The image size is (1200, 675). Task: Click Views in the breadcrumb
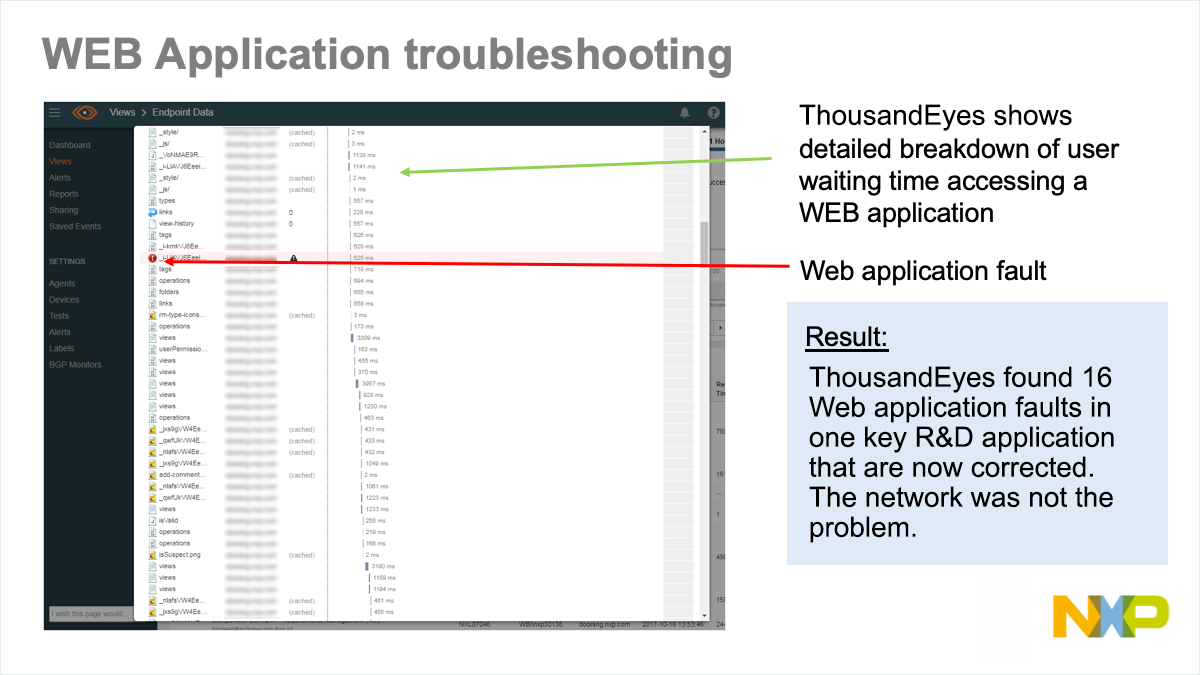122,113
